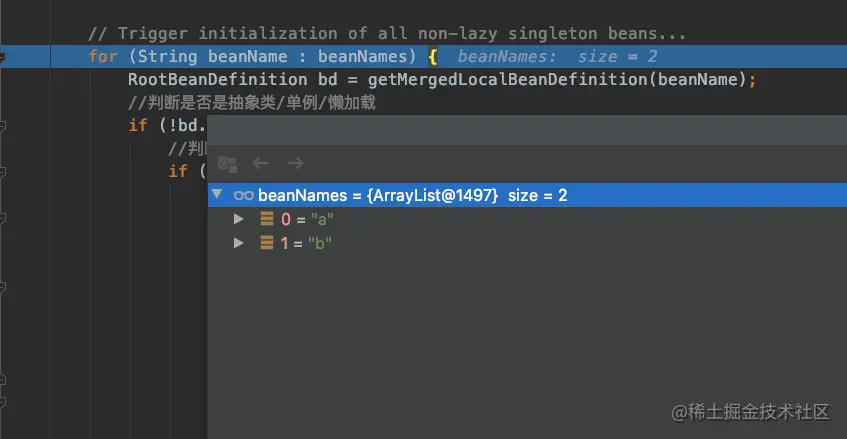Click the Trigger initialization comment line

click(387, 33)
